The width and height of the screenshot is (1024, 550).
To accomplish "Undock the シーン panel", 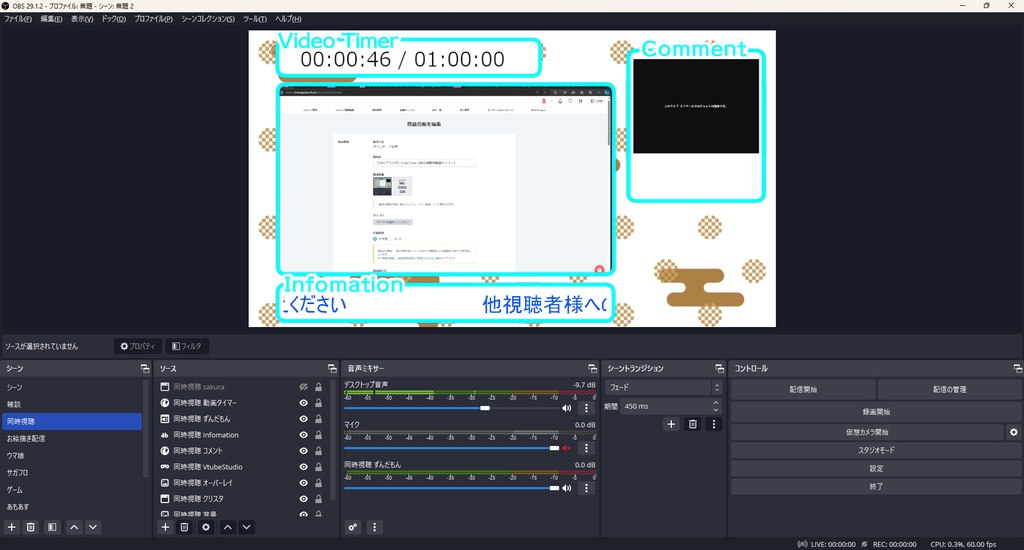I will point(144,368).
